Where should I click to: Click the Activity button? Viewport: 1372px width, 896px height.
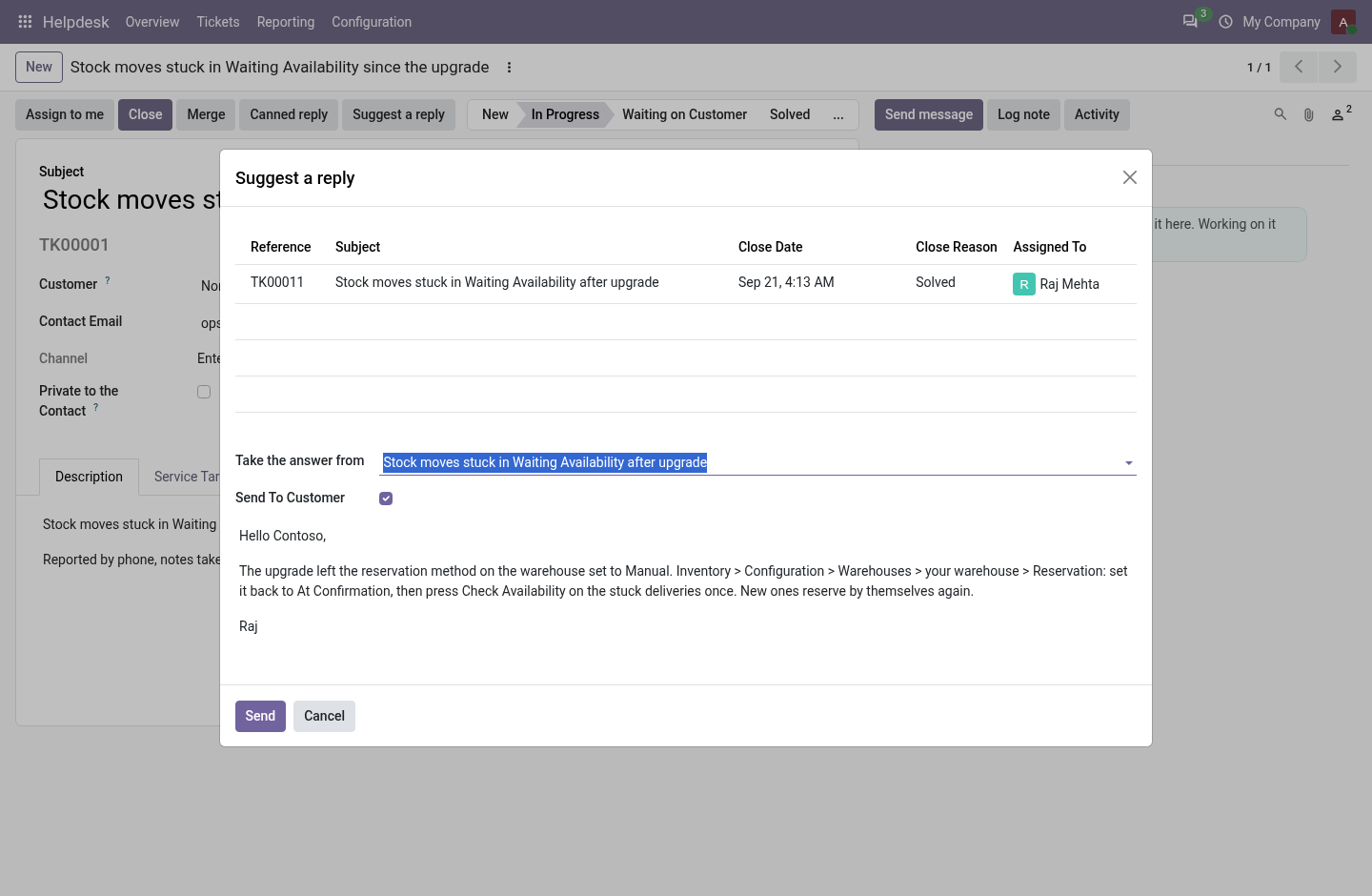coord(1097,114)
